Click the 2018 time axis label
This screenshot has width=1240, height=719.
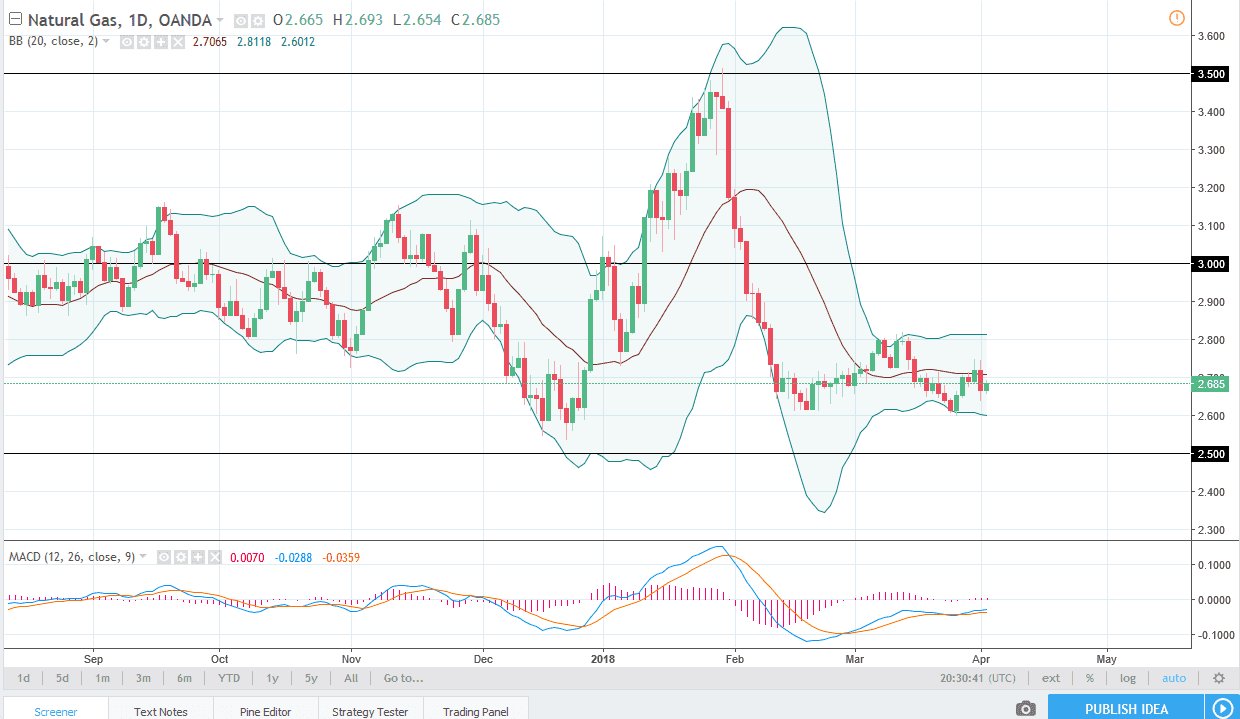pyautogui.click(x=603, y=659)
